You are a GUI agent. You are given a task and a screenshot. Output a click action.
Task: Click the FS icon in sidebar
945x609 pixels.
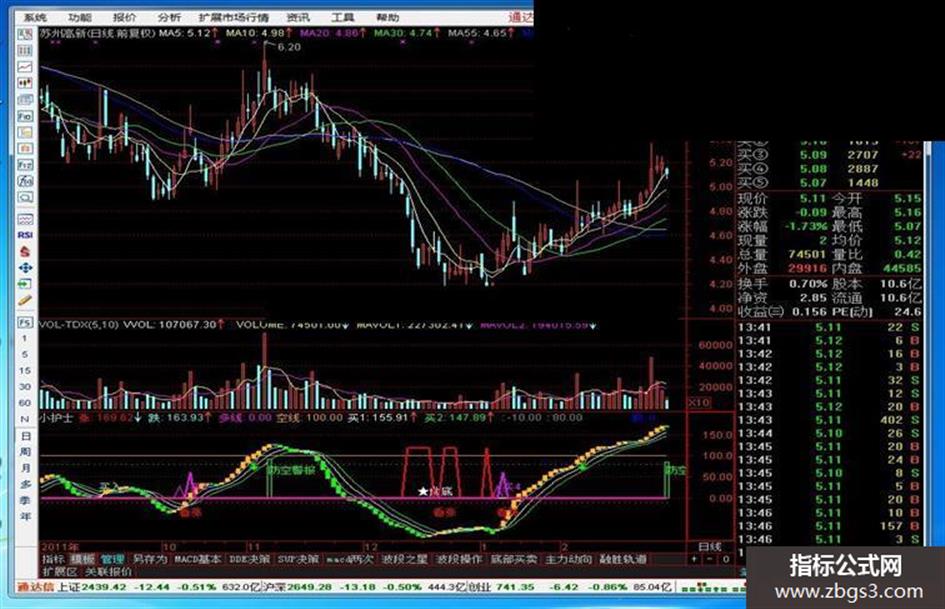25,323
